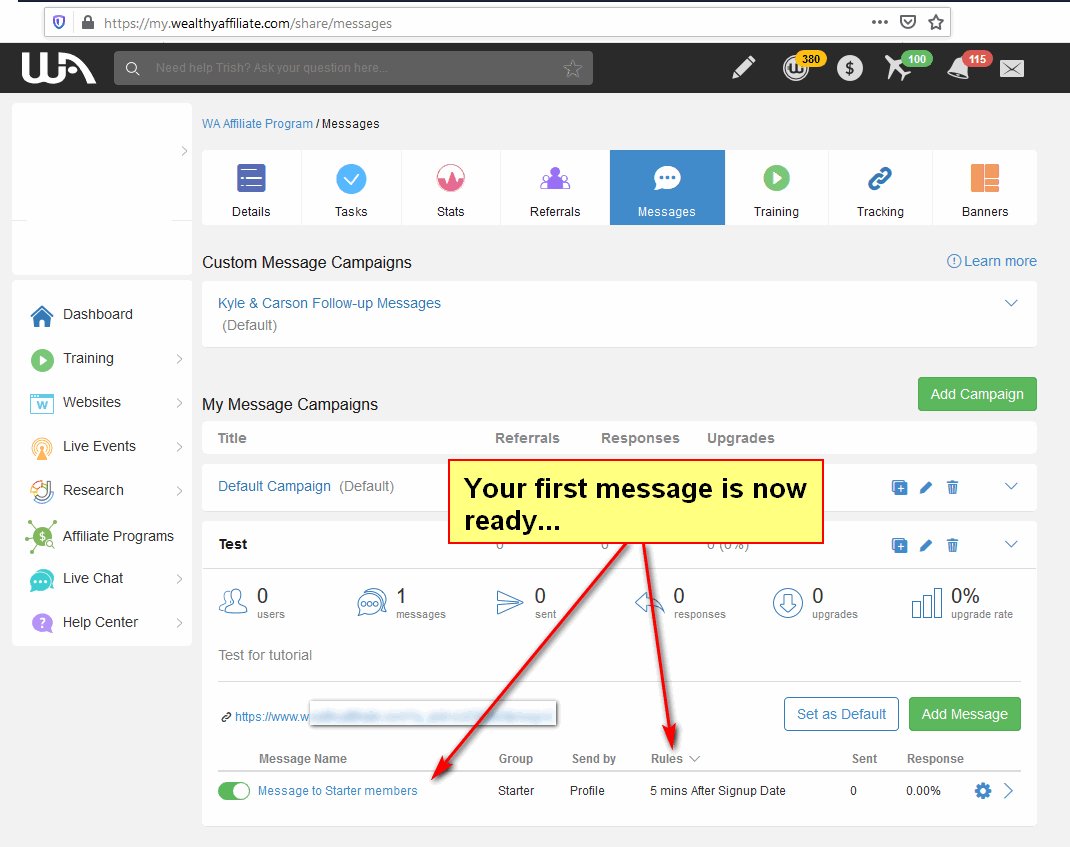
Task: Disable the Message to Starter members toggle
Action: [234, 790]
